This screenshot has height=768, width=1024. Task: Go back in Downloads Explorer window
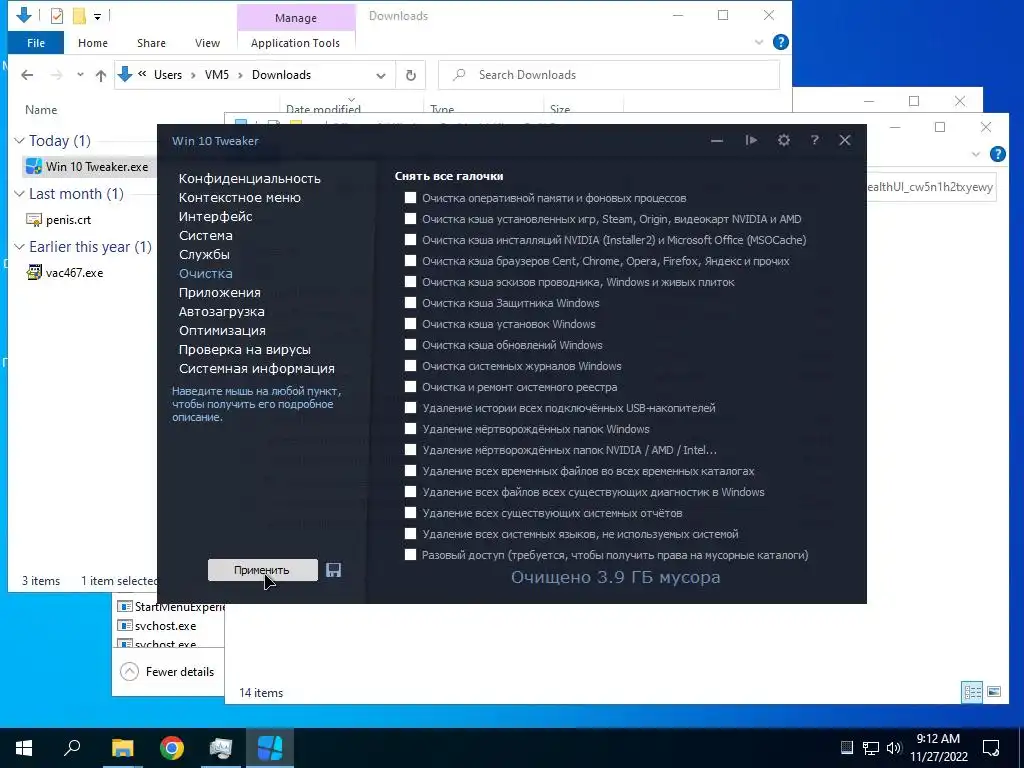(27, 75)
